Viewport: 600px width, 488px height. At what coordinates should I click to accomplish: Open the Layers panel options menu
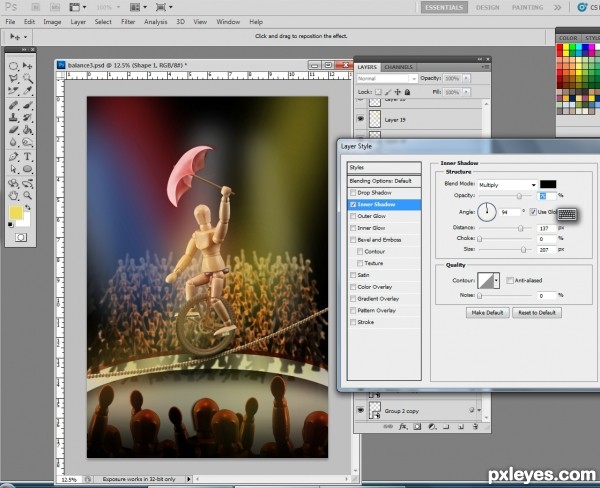tap(485, 67)
